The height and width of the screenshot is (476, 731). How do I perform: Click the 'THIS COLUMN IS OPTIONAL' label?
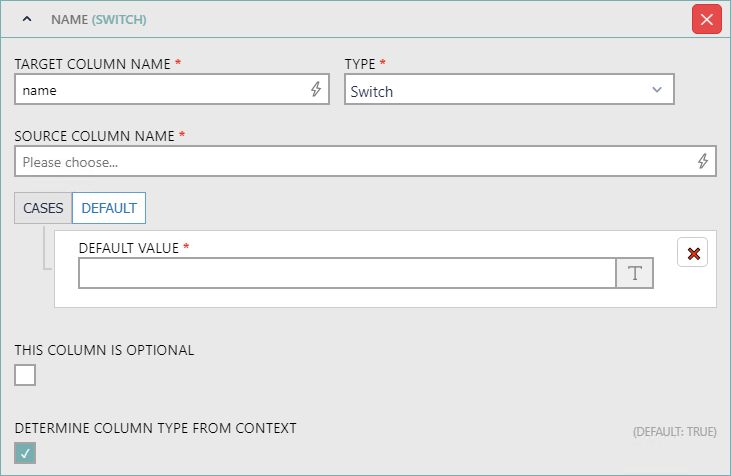pos(104,350)
